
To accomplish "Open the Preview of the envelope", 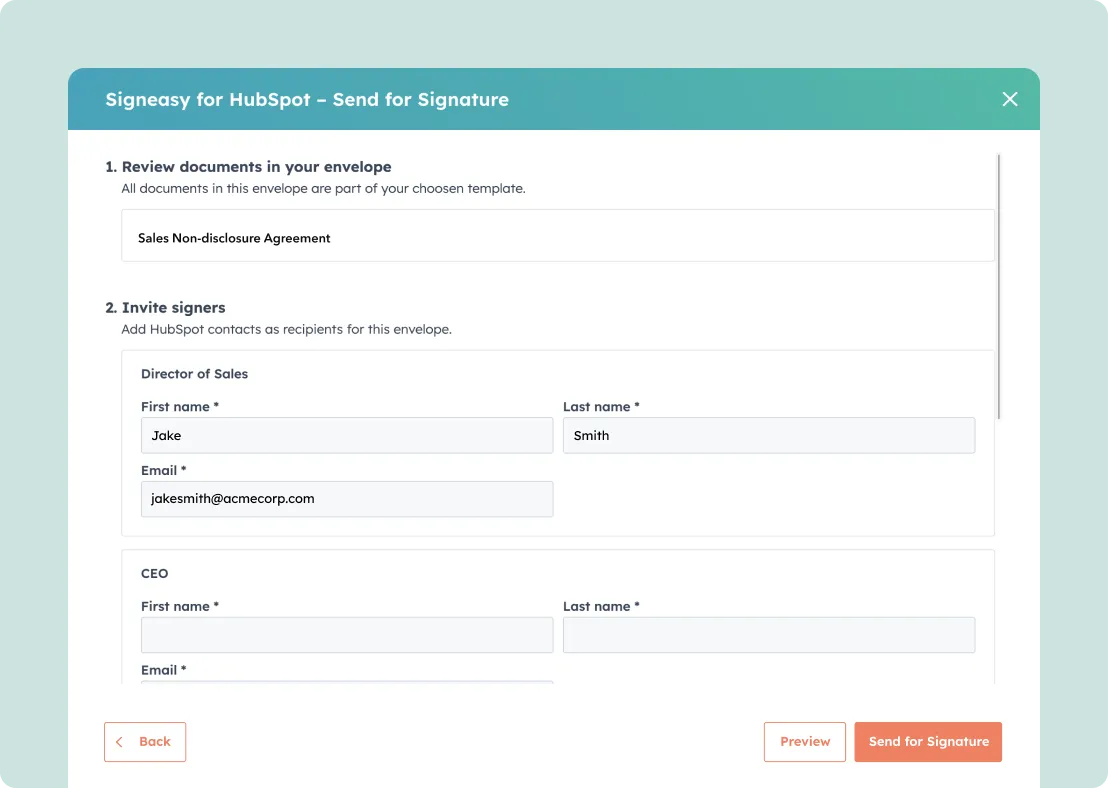I will (804, 741).
